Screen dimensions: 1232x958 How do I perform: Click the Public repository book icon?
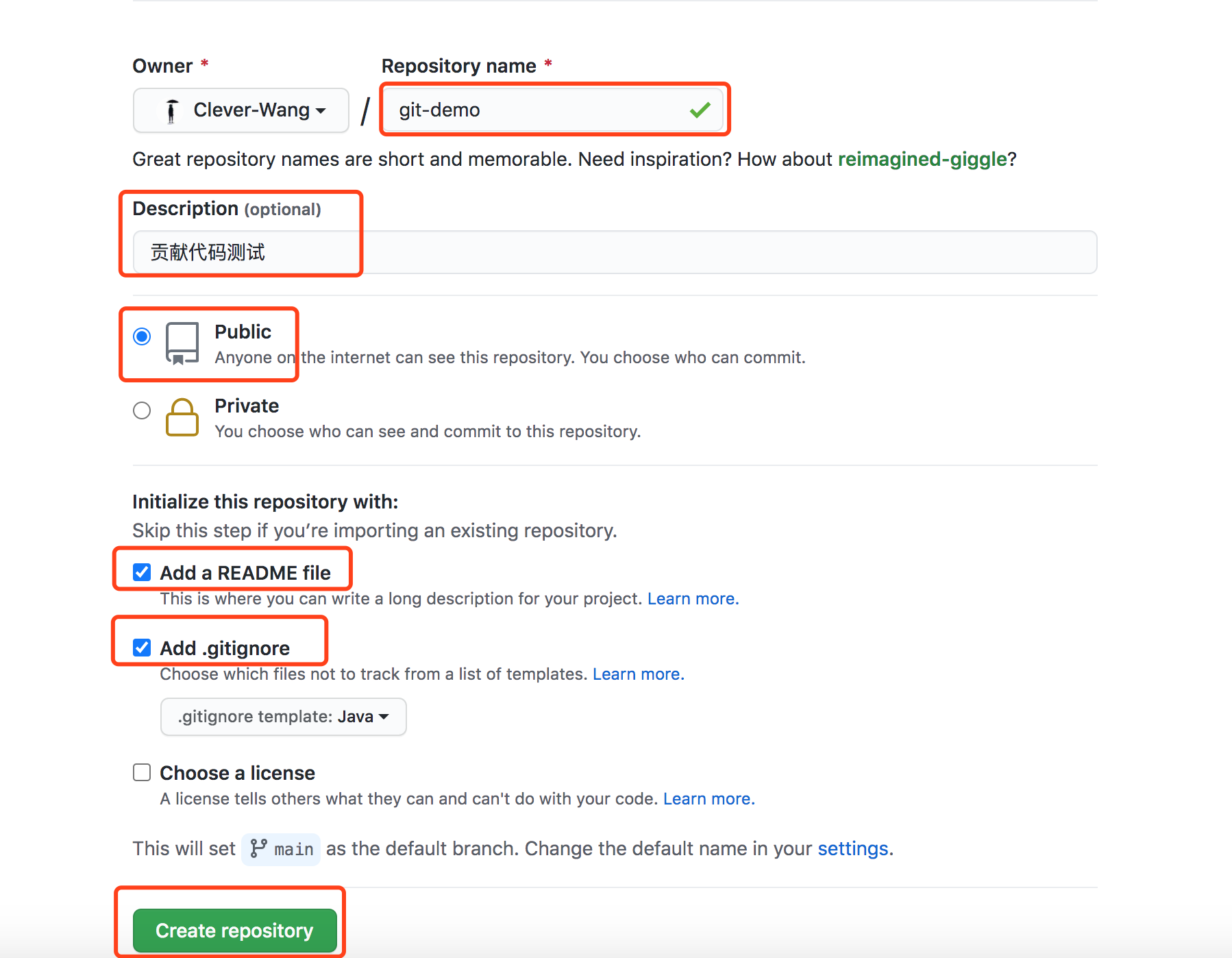pyautogui.click(x=181, y=344)
